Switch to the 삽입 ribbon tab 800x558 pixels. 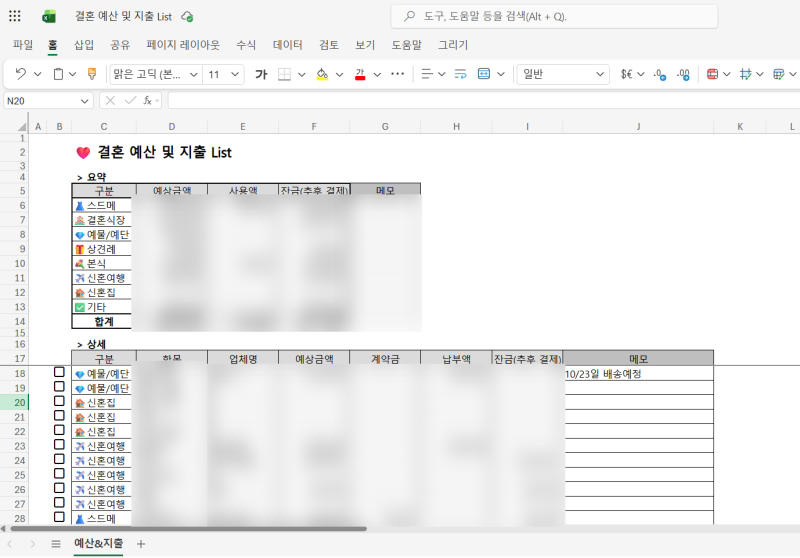[x=84, y=45]
